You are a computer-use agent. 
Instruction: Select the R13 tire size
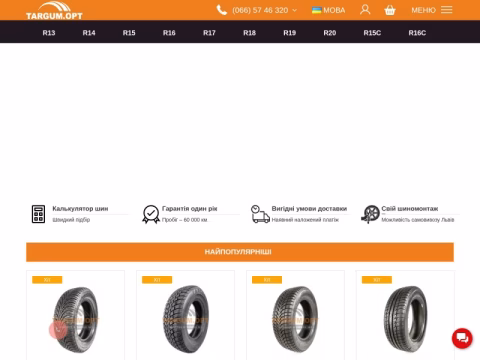tap(49, 33)
